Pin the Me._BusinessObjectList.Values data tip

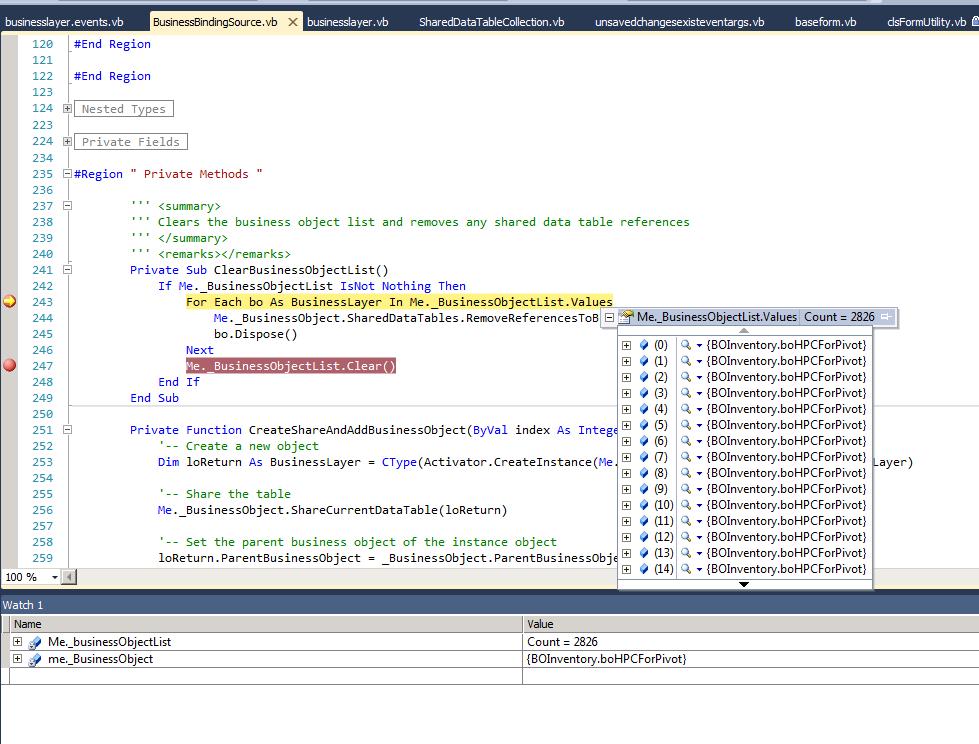pos(886,317)
